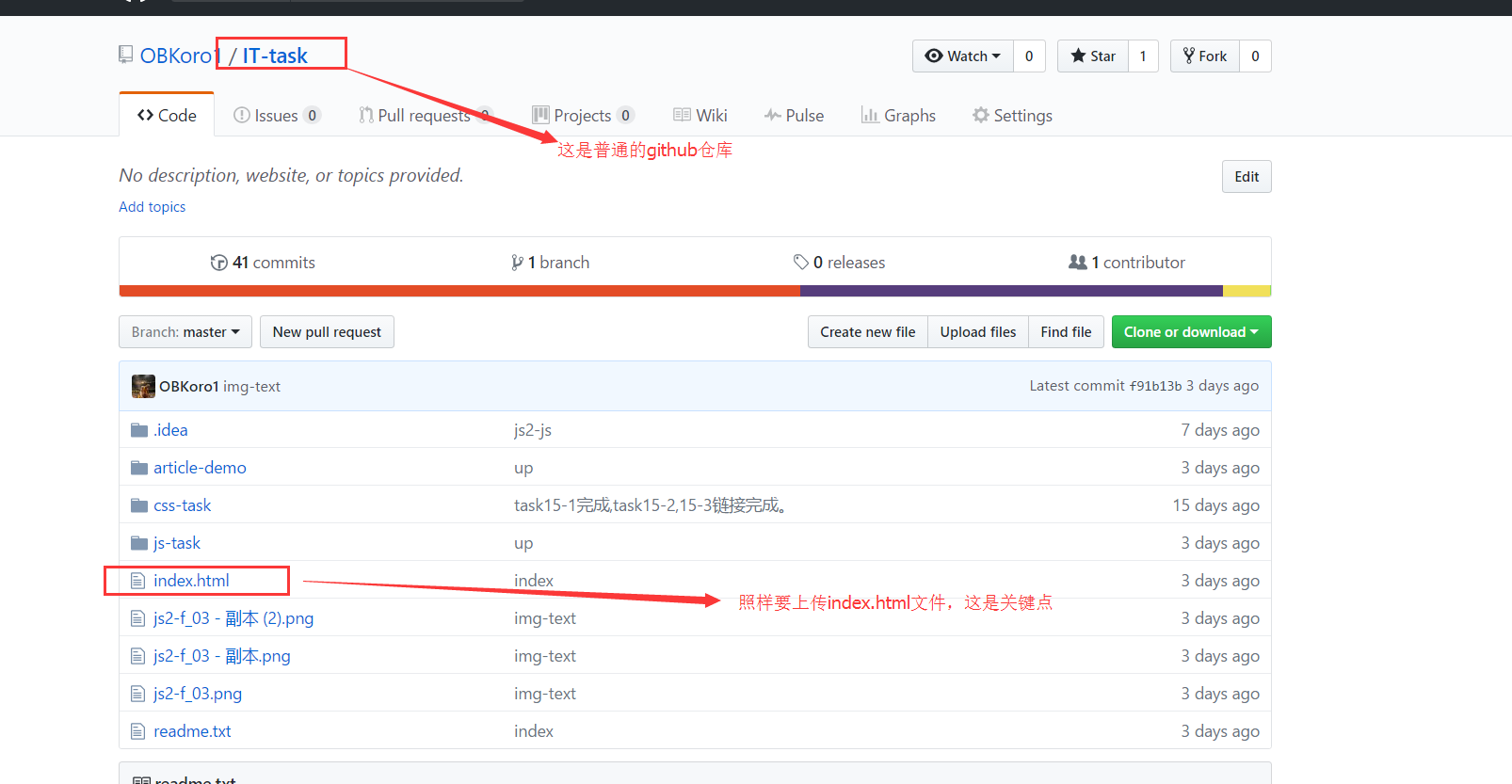Open the latest commit message img-text
This screenshot has width=1512, height=784.
click(251, 386)
